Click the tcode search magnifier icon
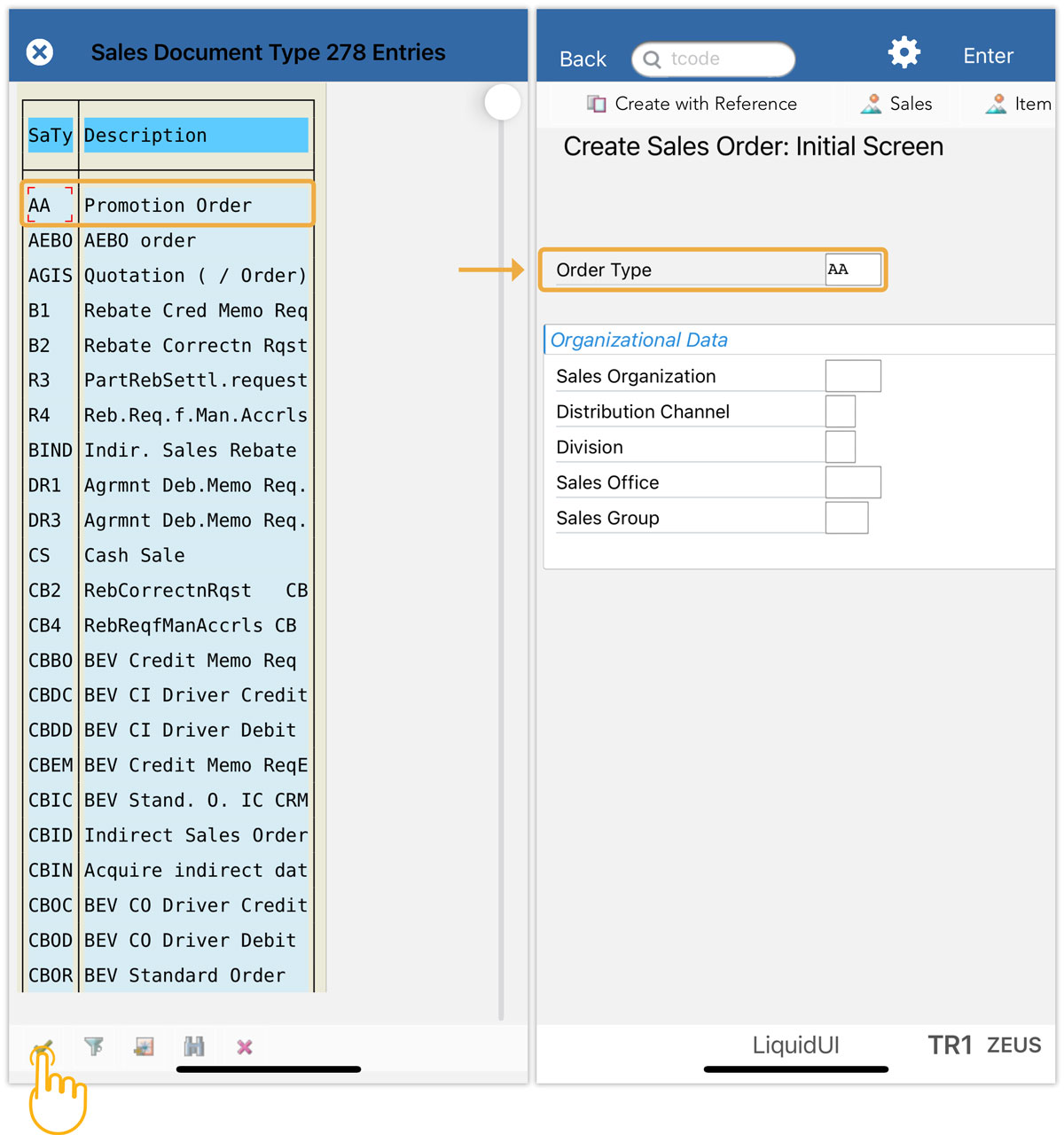Viewport: 1064px width, 1135px height. coord(652,59)
